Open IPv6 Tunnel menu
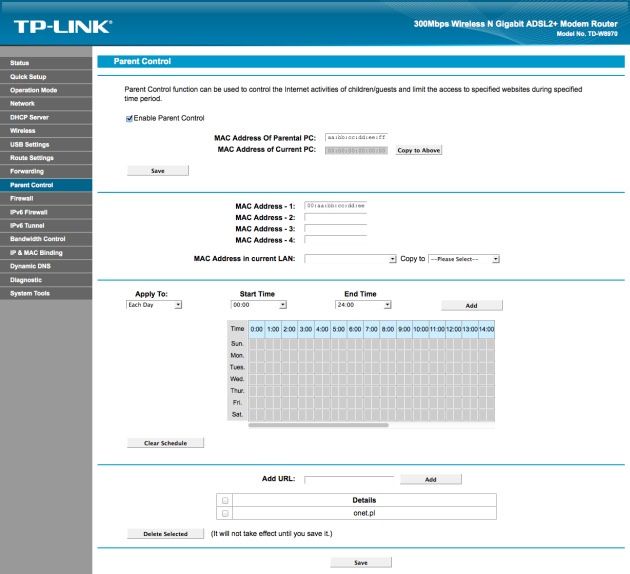 click(46, 226)
